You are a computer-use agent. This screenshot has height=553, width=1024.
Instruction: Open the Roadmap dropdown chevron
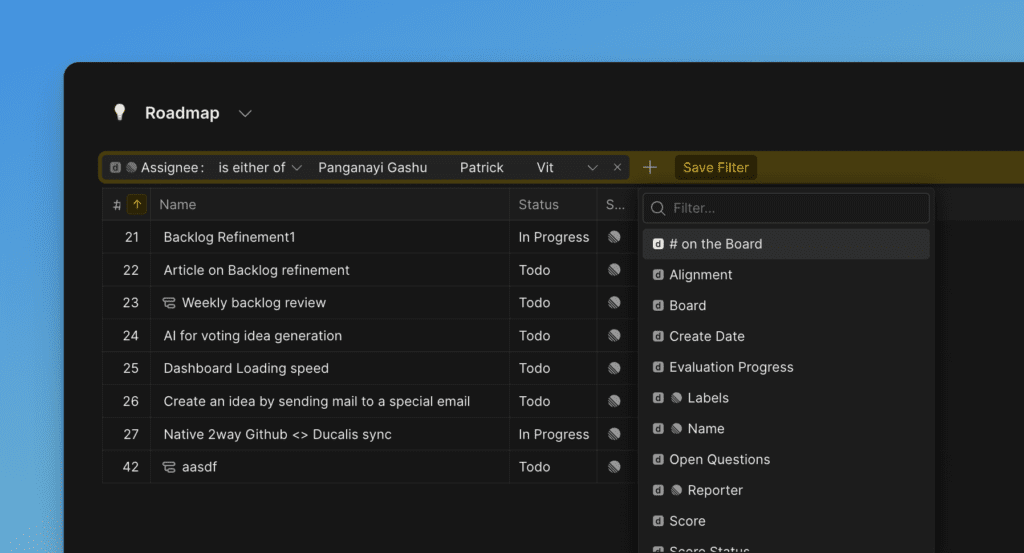tap(245, 114)
